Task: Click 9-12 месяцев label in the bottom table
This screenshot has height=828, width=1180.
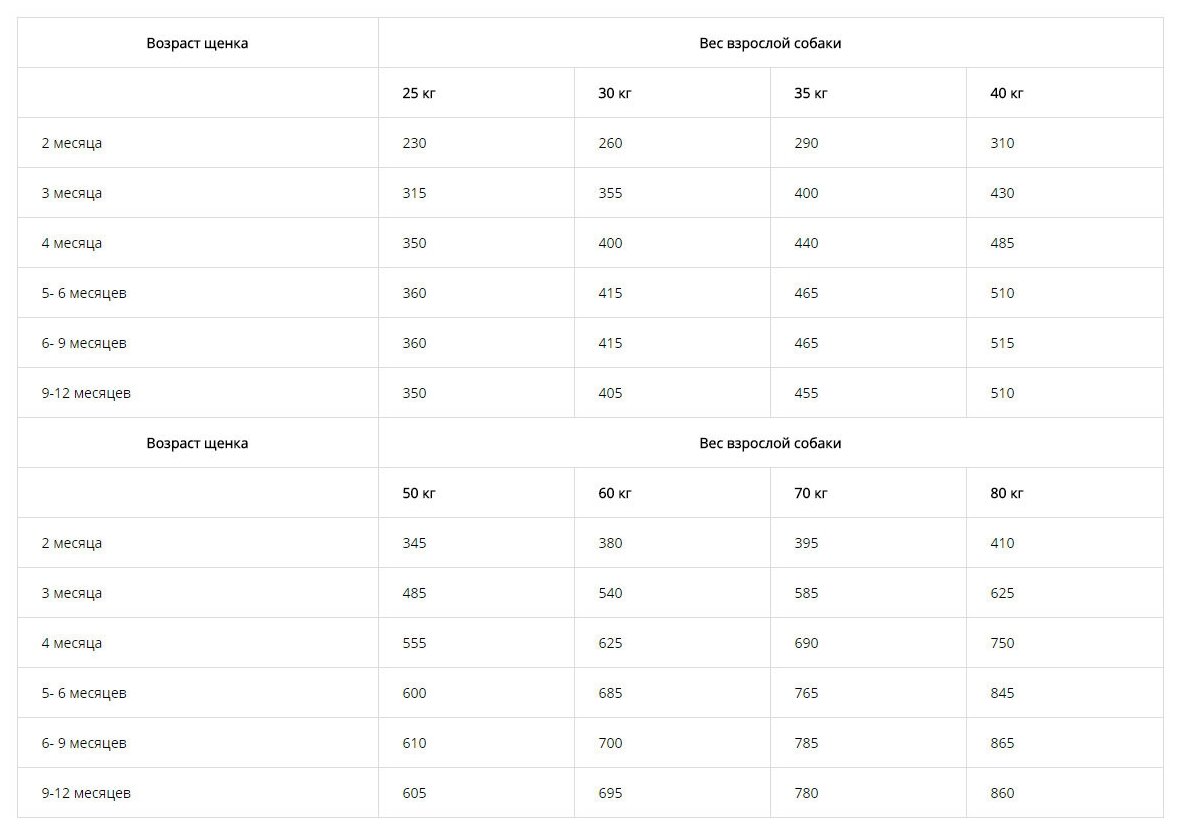Action: [86, 793]
